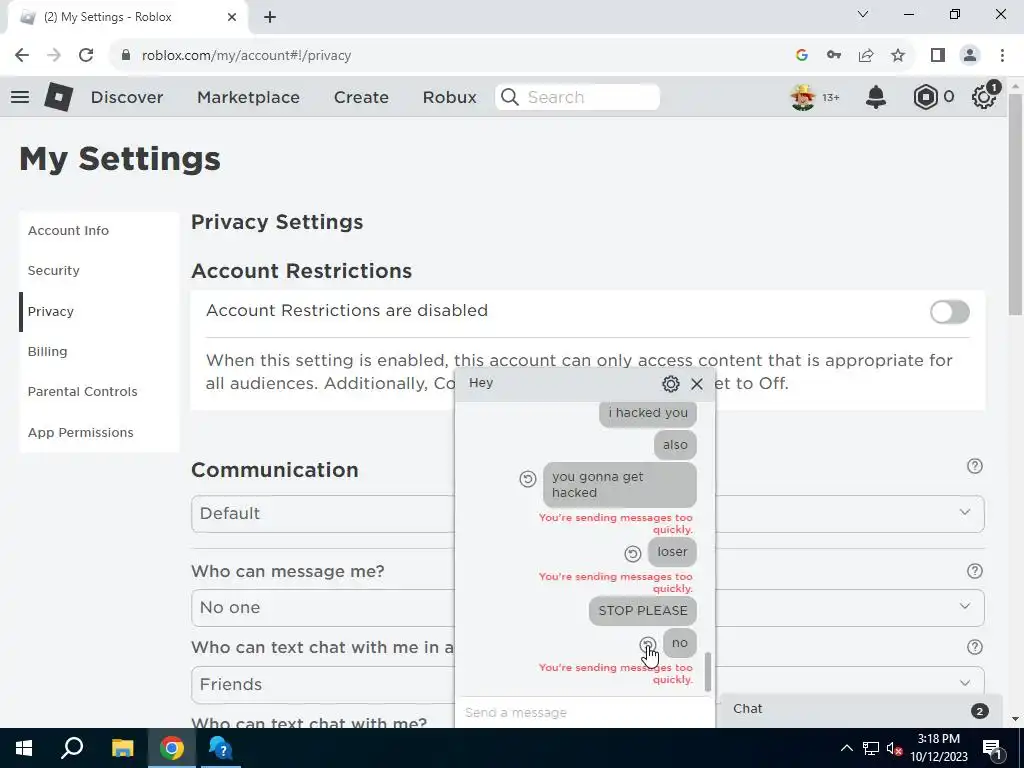Open a new browser tab

(270, 17)
